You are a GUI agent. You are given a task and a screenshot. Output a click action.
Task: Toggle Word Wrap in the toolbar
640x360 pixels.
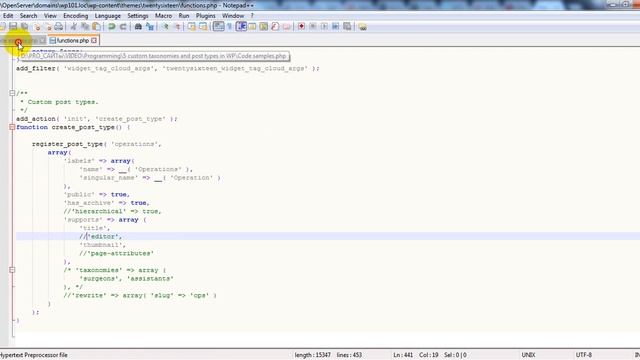coord(219,27)
